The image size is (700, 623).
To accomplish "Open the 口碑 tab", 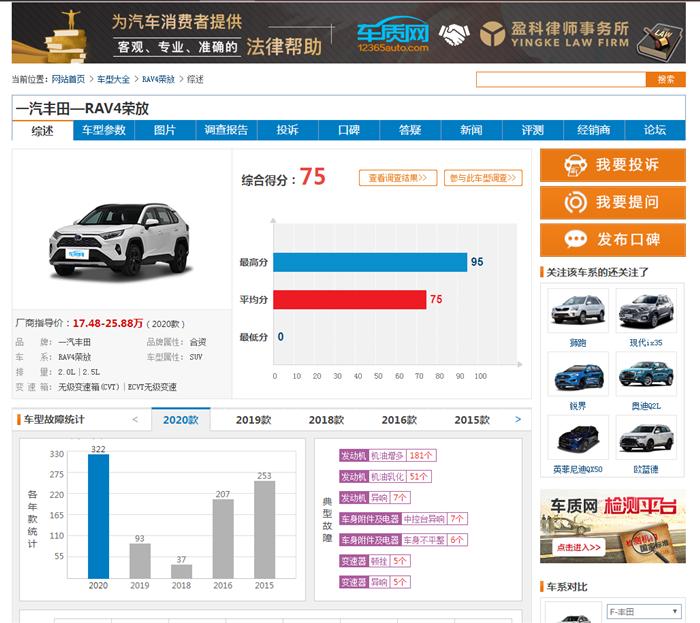I will coord(349,130).
